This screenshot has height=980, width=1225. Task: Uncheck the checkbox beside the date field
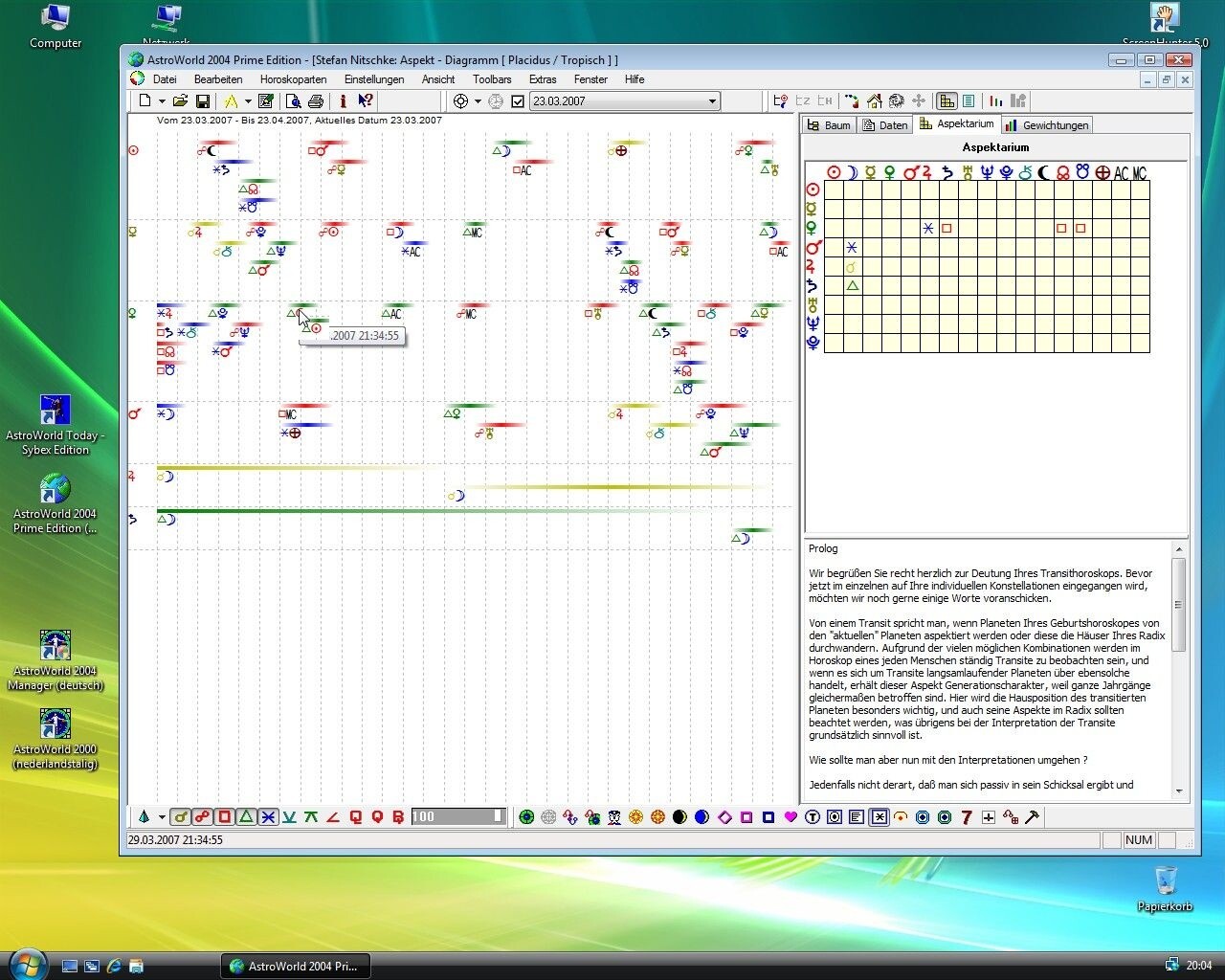coord(518,101)
